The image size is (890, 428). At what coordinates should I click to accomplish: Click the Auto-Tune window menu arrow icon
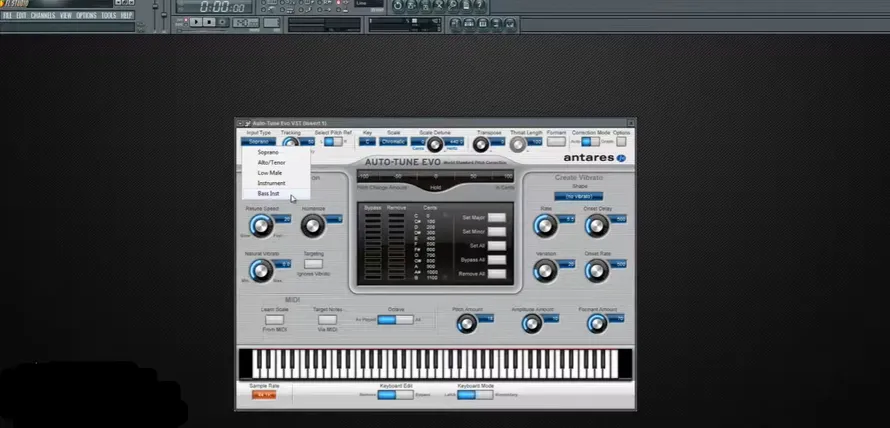(241, 123)
